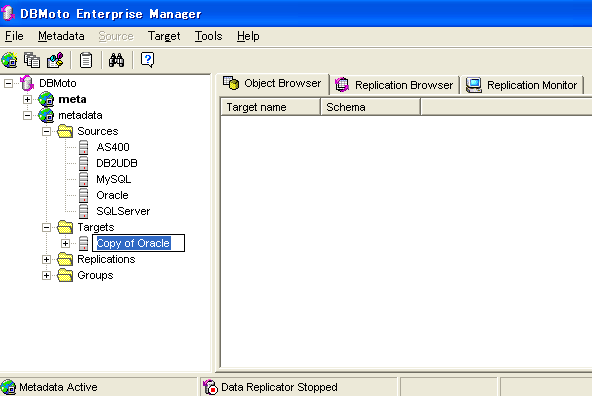Select the MySQL source label

(x=114, y=179)
